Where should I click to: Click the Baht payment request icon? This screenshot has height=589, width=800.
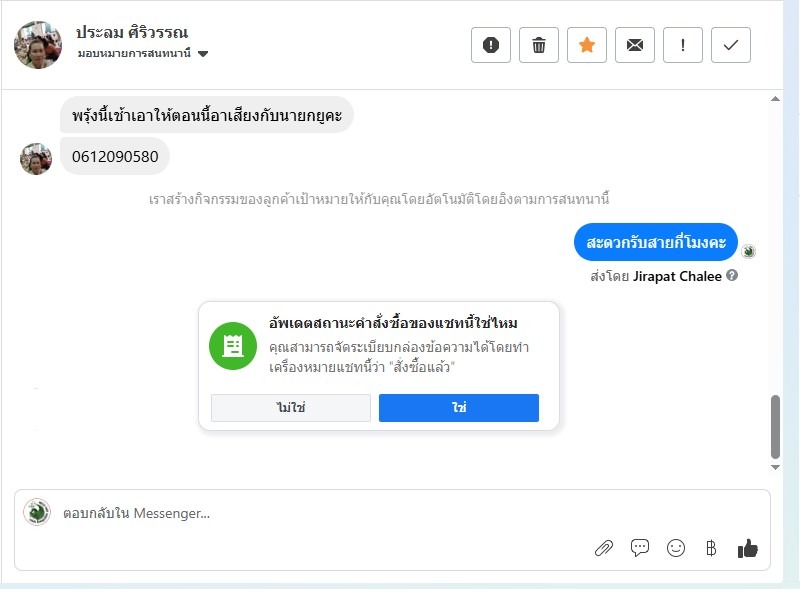pyautogui.click(x=711, y=548)
